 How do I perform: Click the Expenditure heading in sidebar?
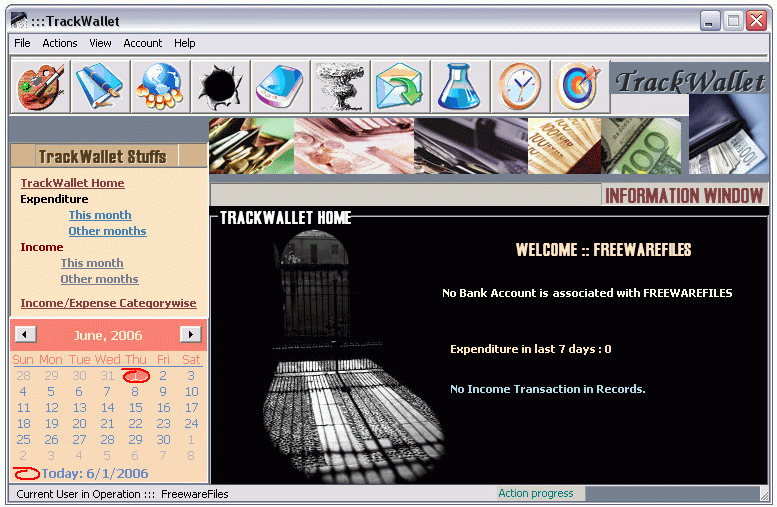tap(55, 199)
